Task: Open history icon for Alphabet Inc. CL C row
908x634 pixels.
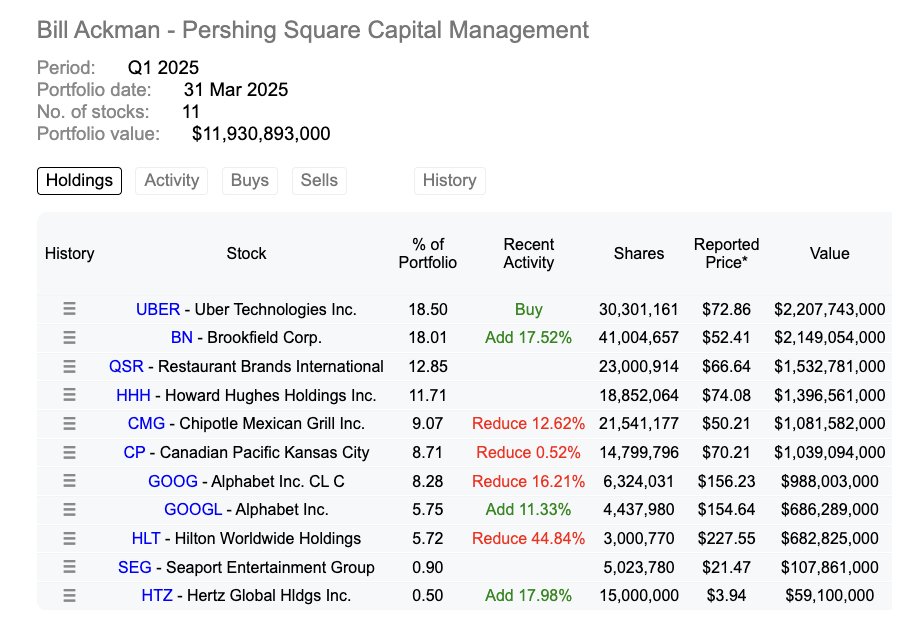Action: pos(69,481)
